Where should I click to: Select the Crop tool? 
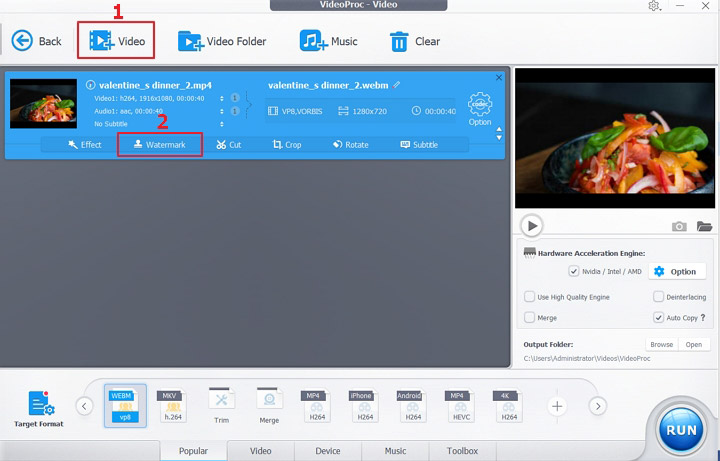pyautogui.click(x=287, y=145)
